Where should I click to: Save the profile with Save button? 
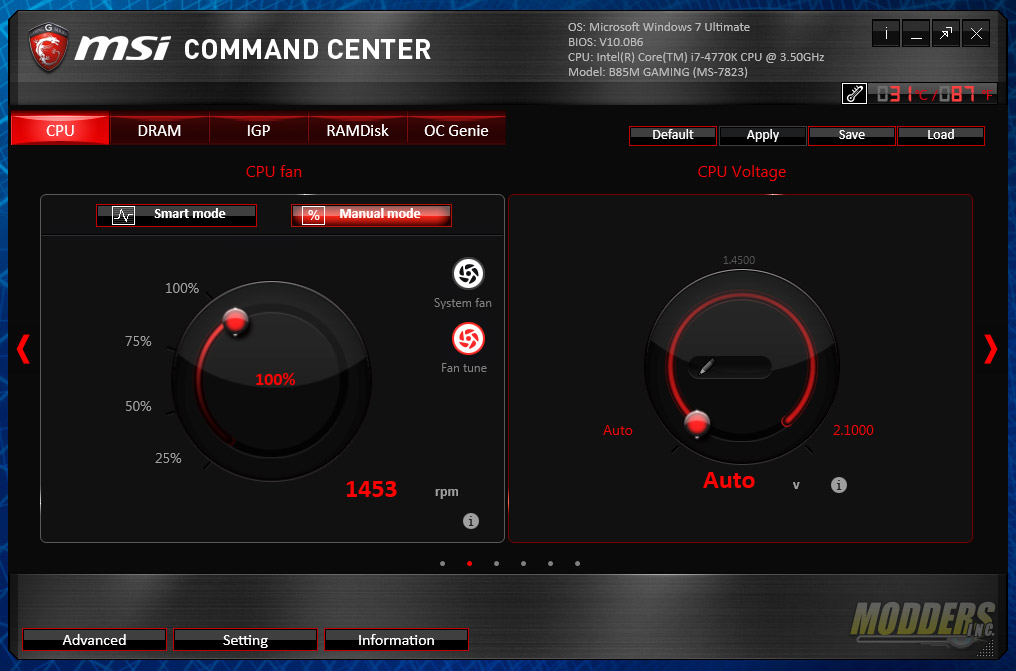tap(851, 135)
